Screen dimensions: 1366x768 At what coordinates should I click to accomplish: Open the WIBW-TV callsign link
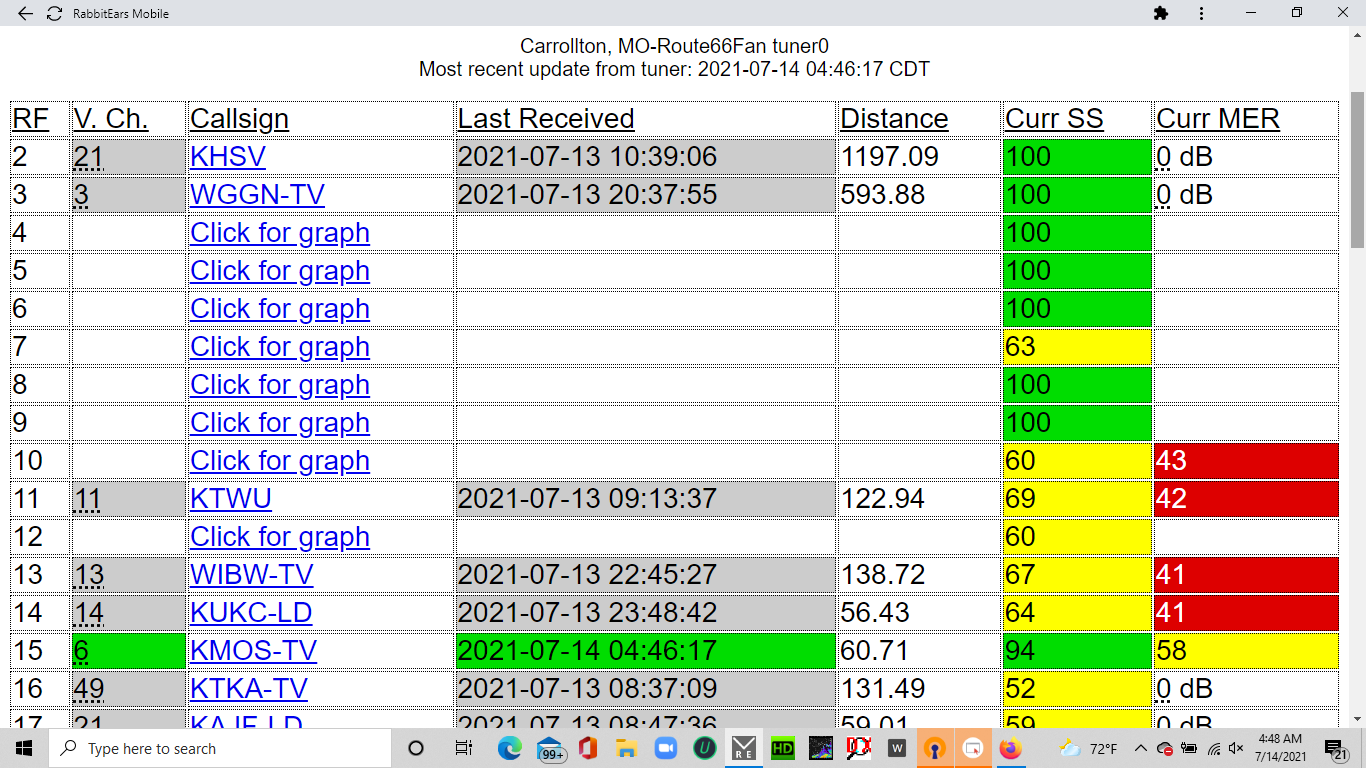pyautogui.click(x=252, y=575)
